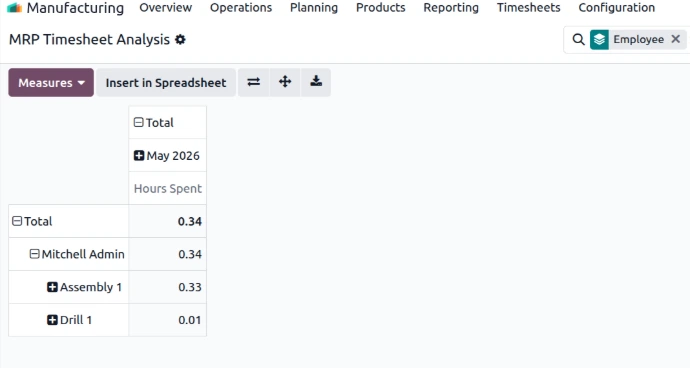
Task: Collapse the Mitchell Admin row
Action: (77, 254)
